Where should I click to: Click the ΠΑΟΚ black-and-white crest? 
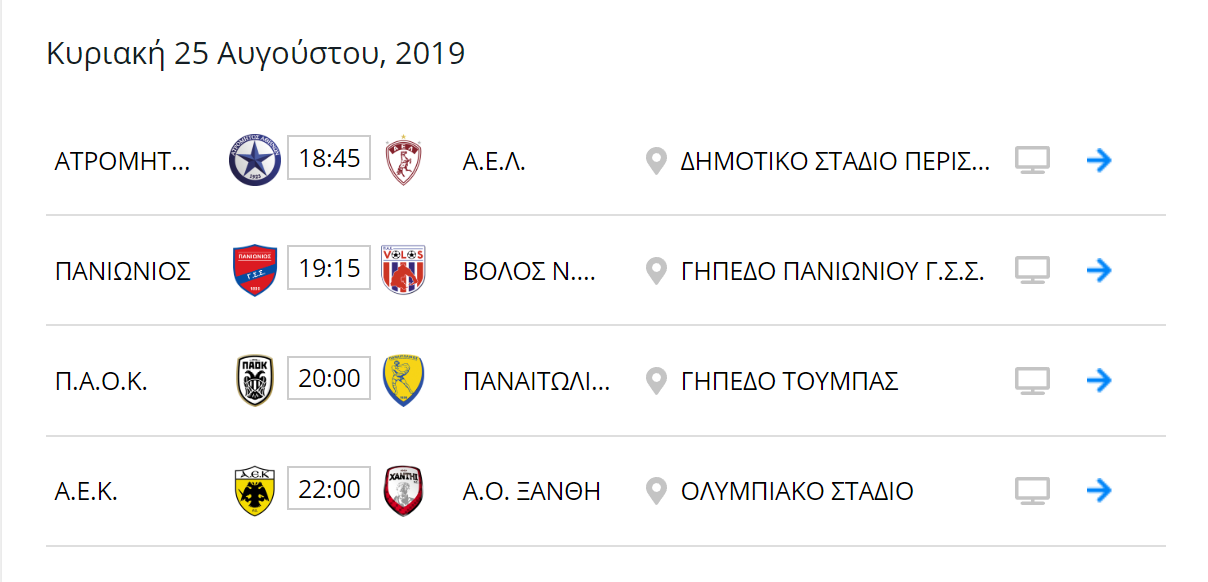(255, 380)
